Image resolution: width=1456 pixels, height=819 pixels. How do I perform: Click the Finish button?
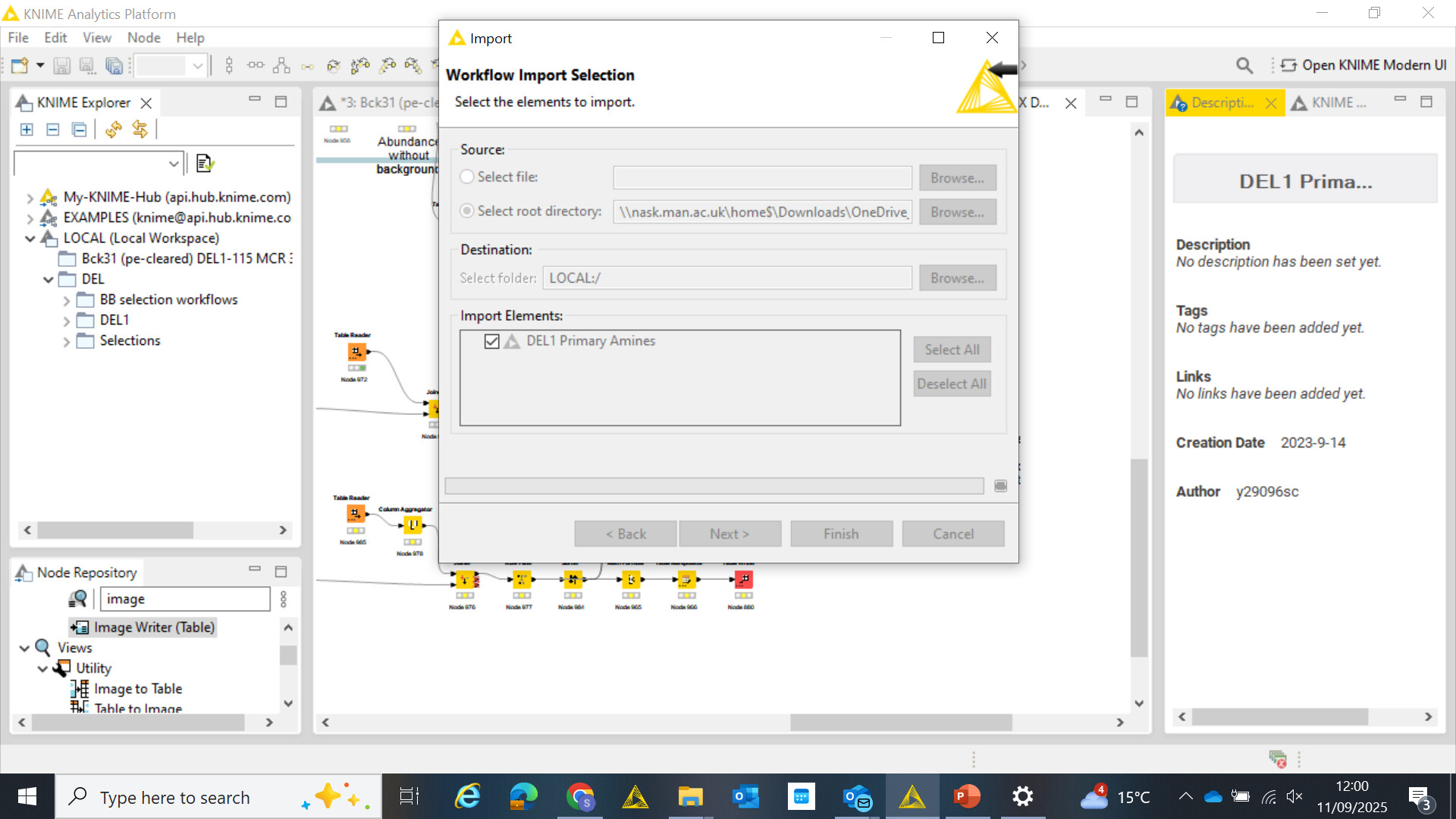tap(841, 533)
